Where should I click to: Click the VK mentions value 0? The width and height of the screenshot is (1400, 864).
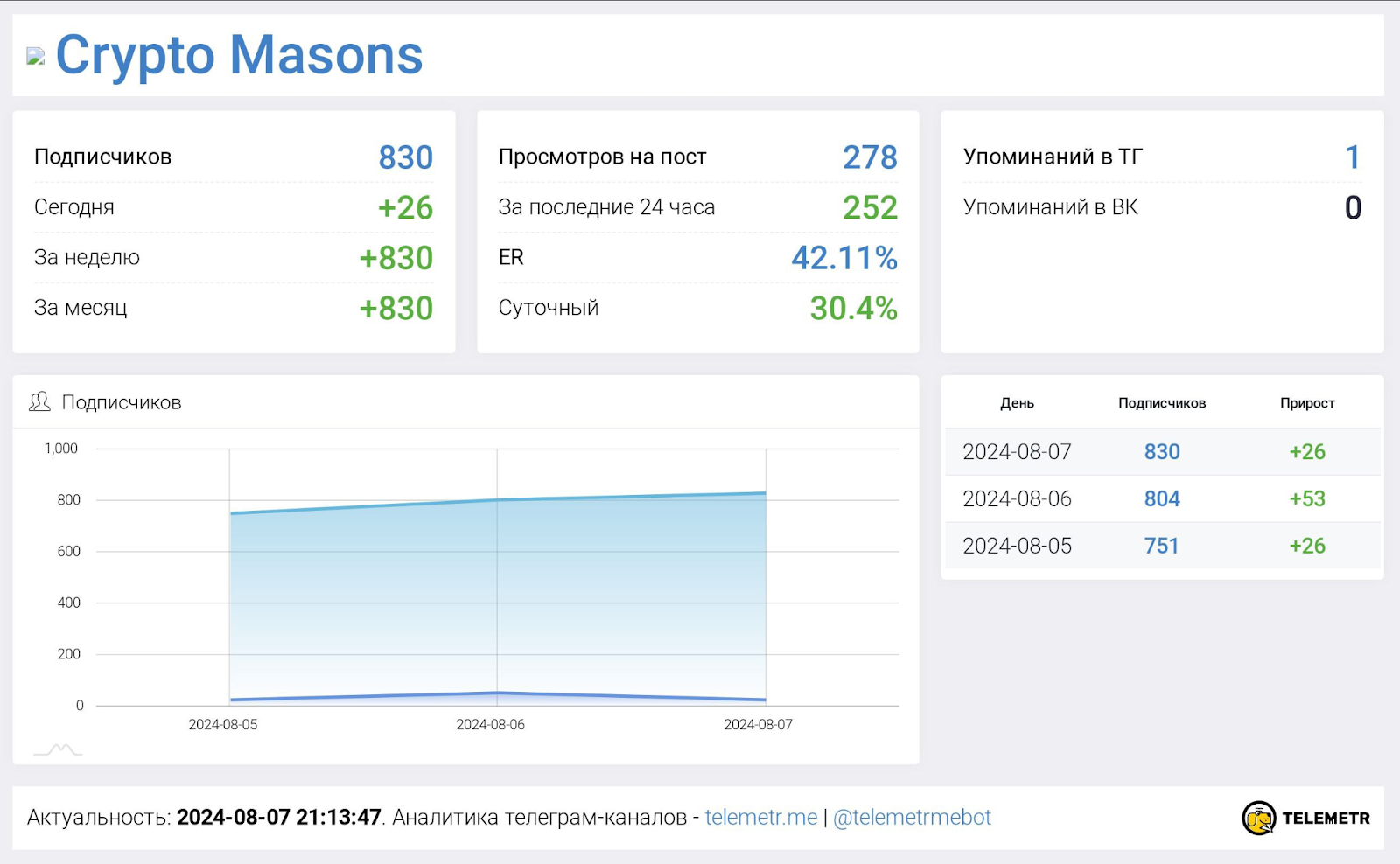point(1353,207)
